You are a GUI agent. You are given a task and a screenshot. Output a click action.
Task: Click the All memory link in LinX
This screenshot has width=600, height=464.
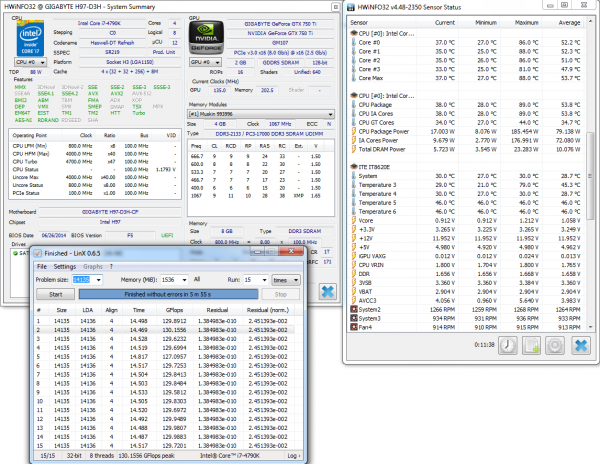point(197,280)
